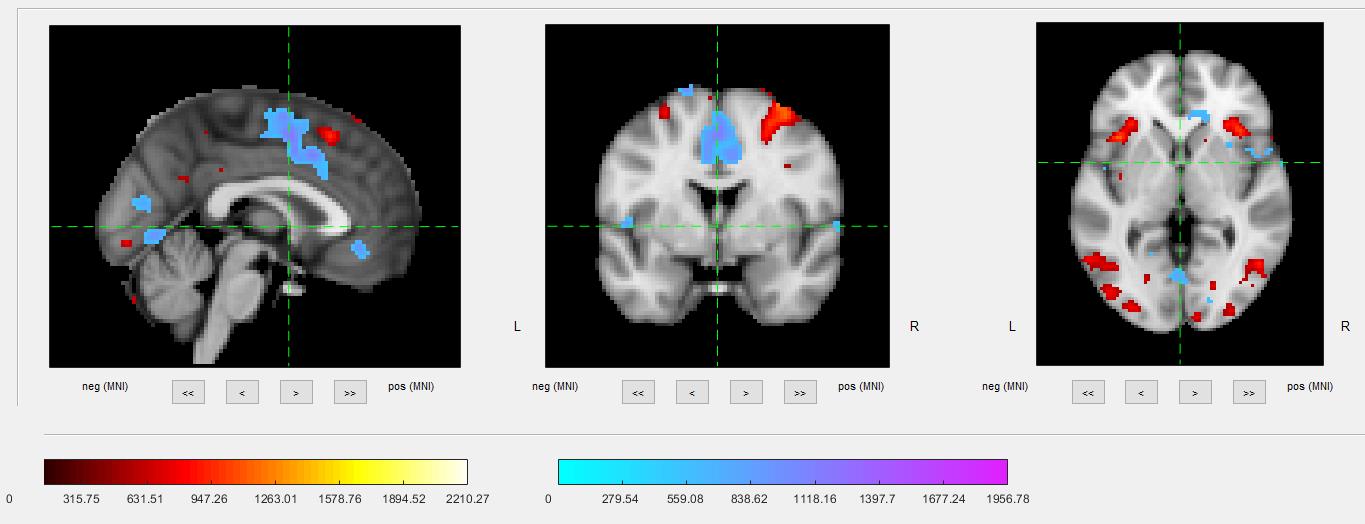Click the cool colorbar value 838.62
Viewport: 1365px width, 524px height.
point(750,498)
